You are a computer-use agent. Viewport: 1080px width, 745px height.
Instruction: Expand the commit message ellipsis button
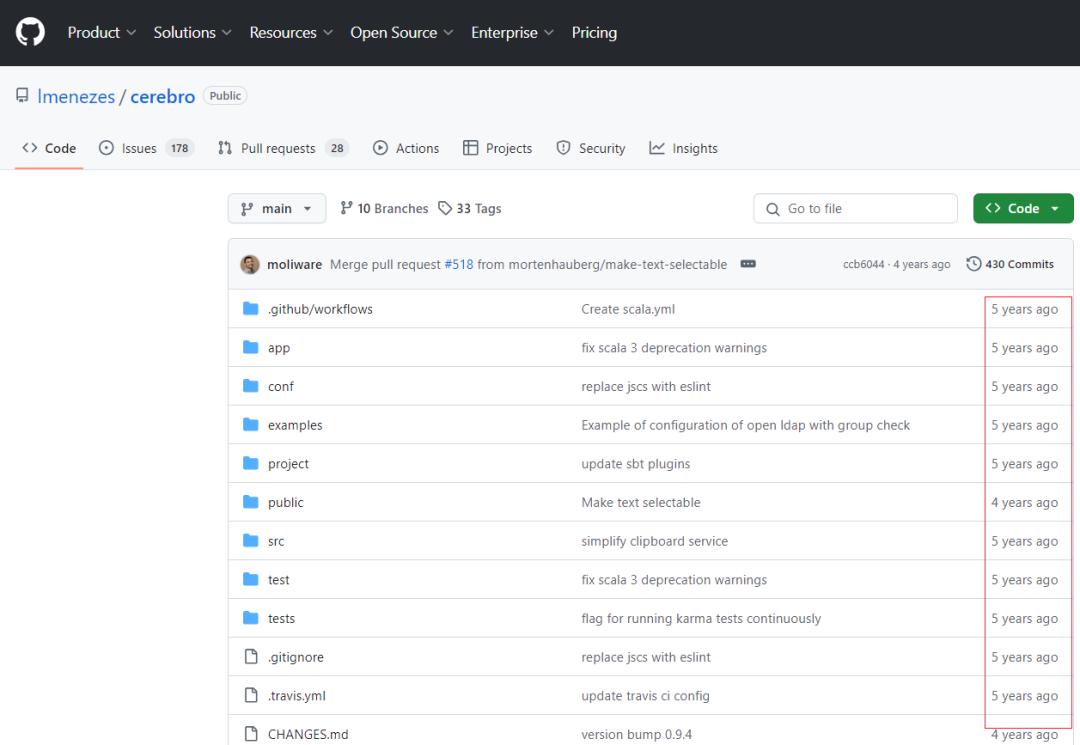click(748, 264)
